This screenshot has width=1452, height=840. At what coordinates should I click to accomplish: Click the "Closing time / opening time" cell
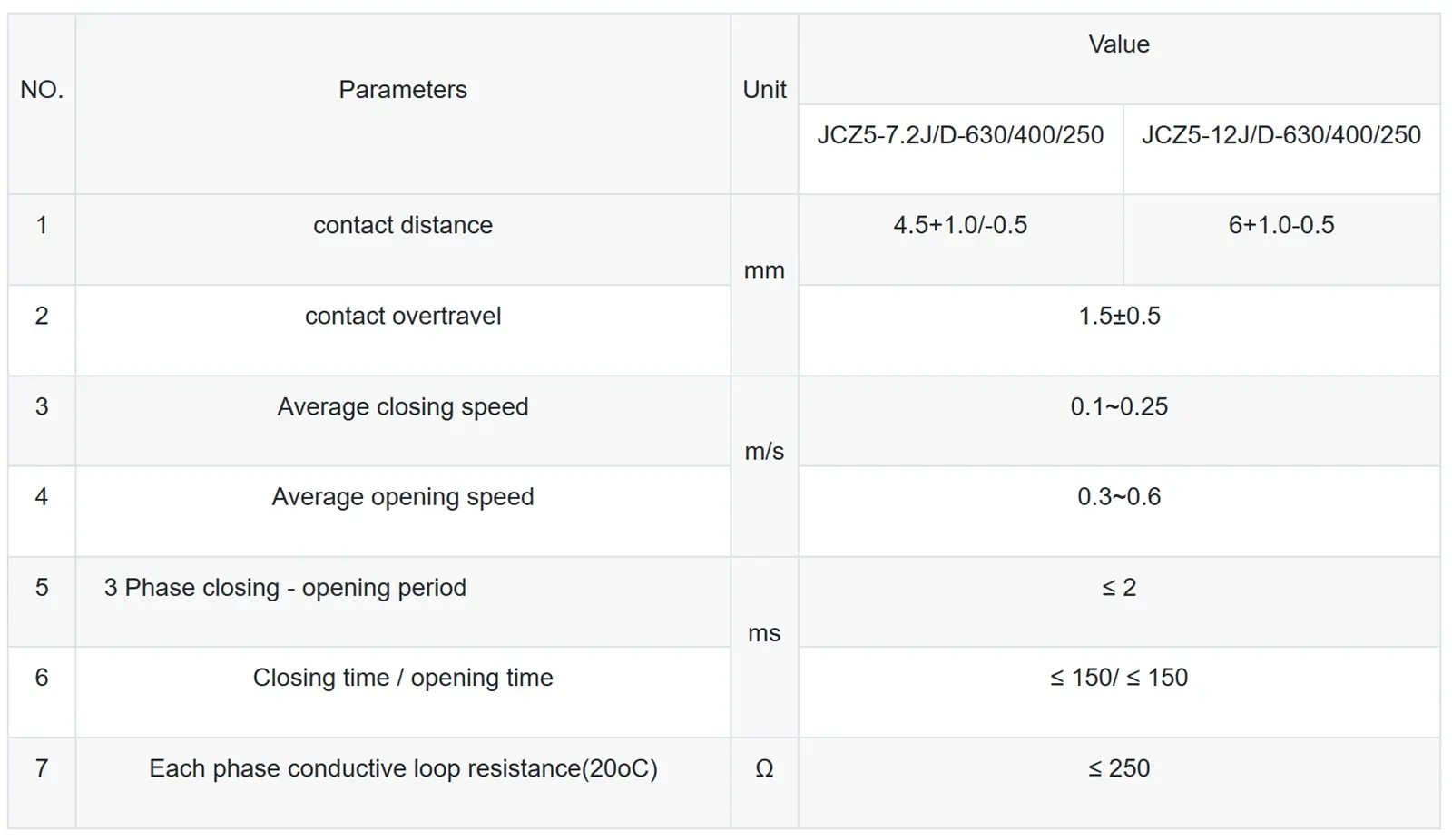tap(403, 678)
